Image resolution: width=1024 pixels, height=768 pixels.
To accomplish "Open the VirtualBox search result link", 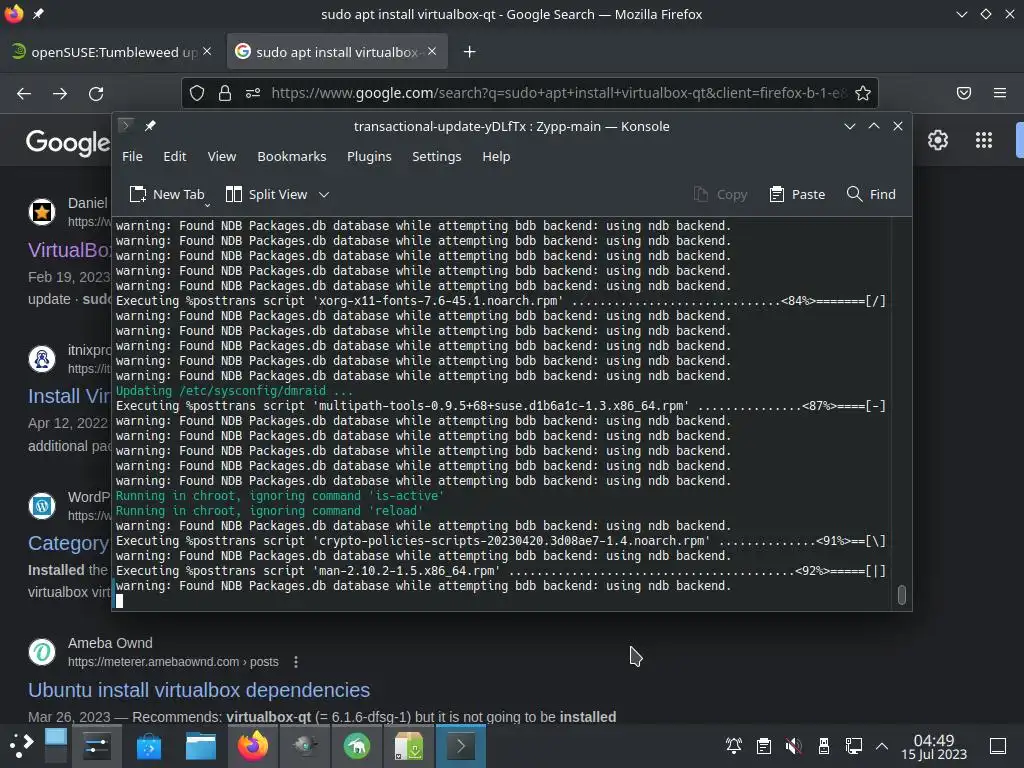I will click(x=69, y=249).
